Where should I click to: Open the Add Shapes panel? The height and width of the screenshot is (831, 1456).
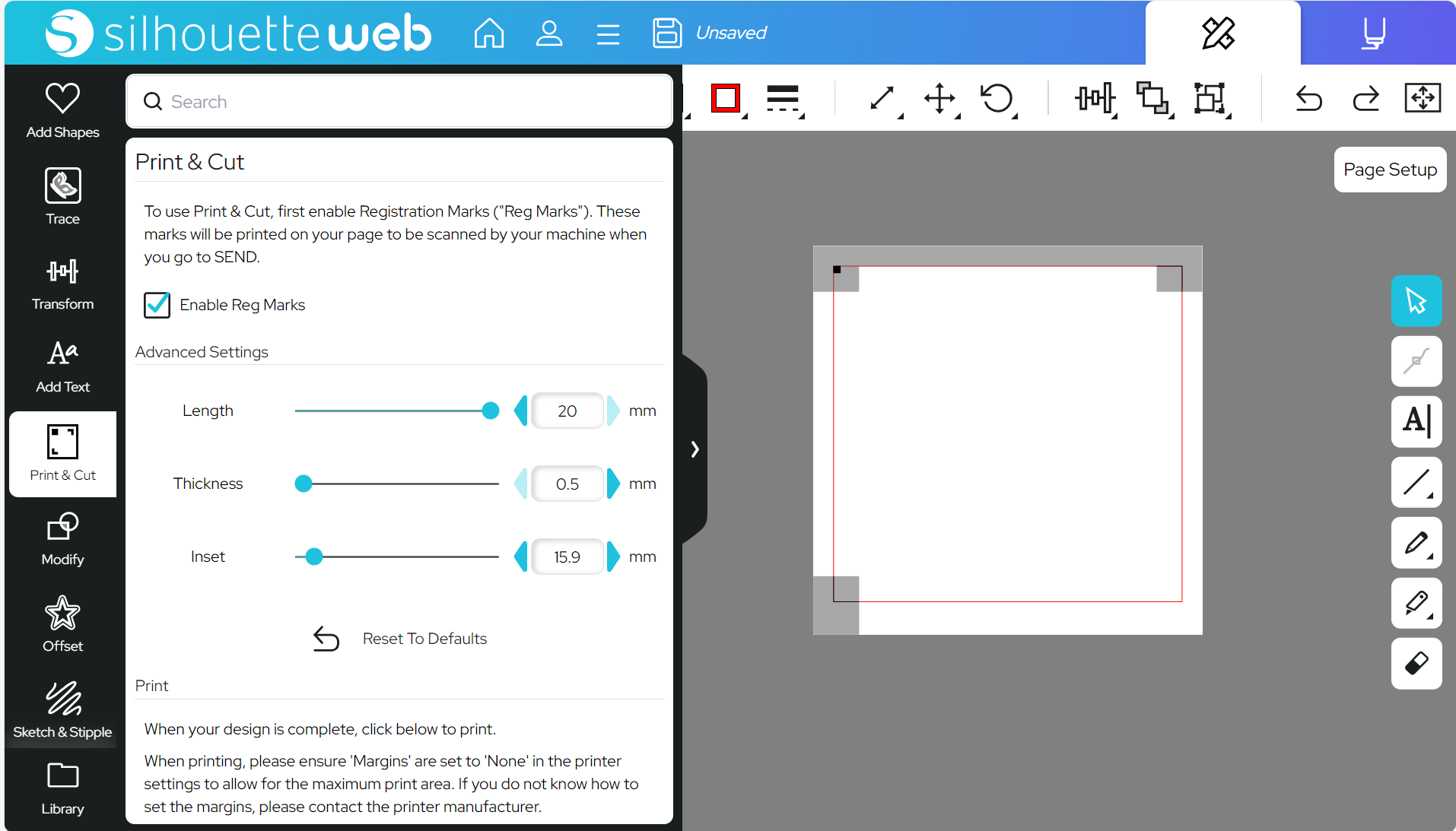point(62,110)
